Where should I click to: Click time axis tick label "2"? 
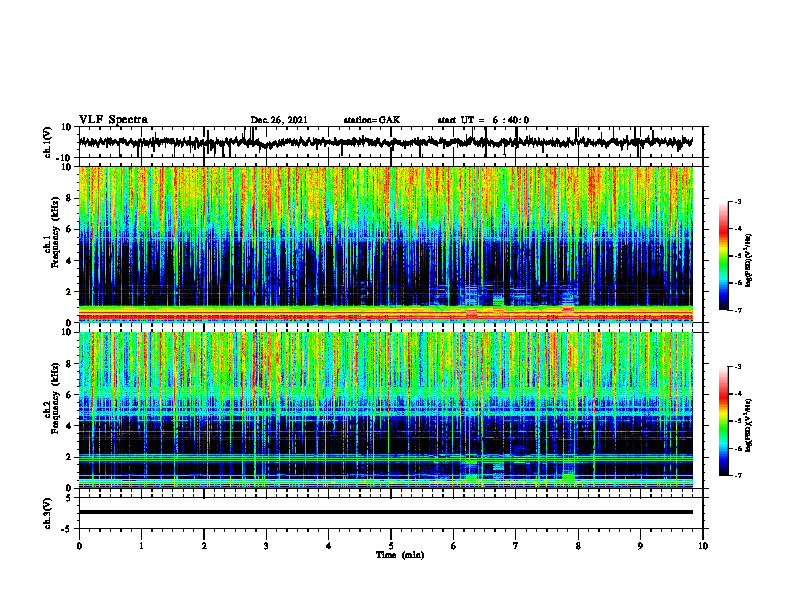coord(204,546)
